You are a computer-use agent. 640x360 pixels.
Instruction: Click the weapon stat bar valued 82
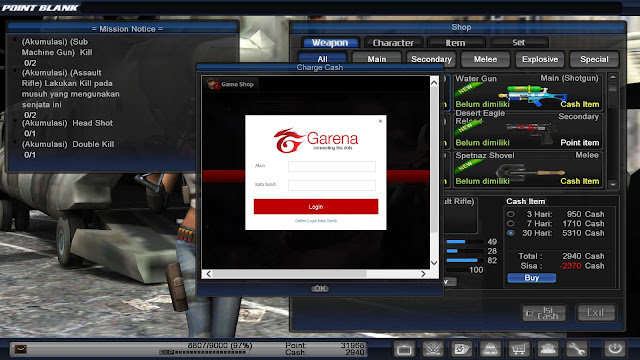pyautogui.click(x=465, y=260)
